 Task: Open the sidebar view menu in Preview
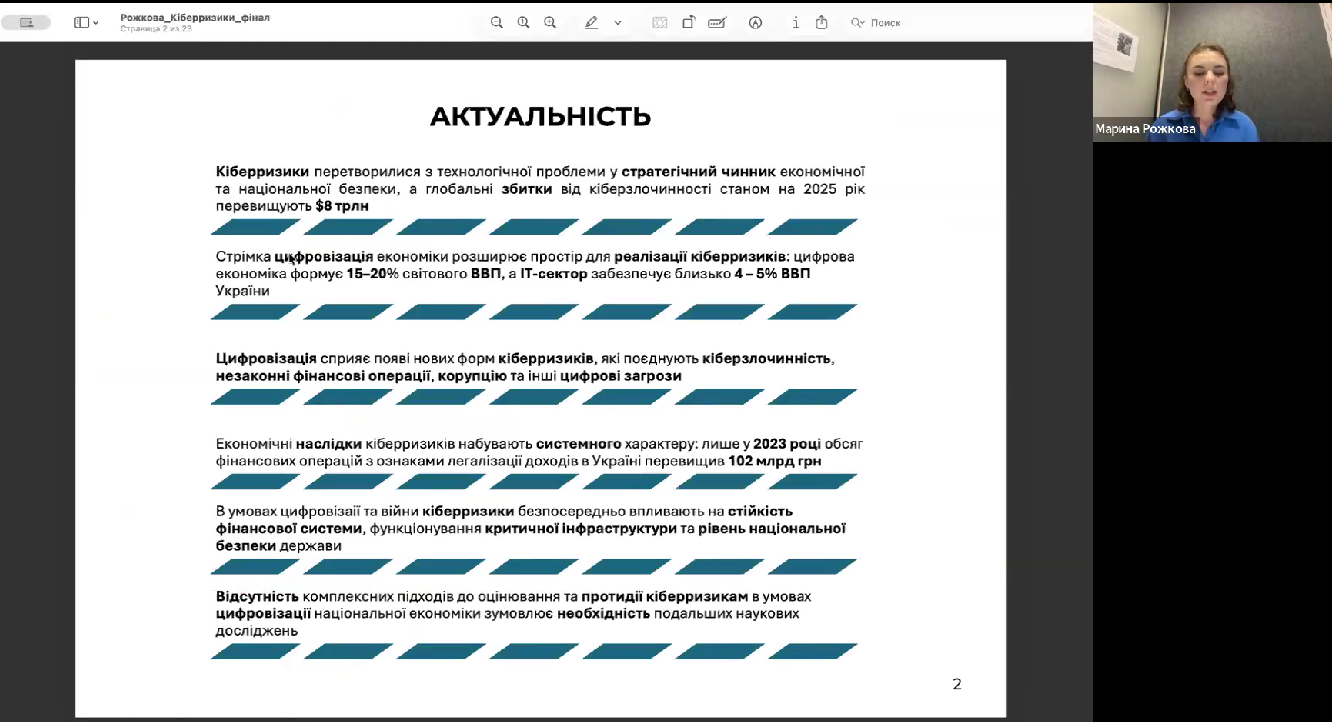[86, 22]
